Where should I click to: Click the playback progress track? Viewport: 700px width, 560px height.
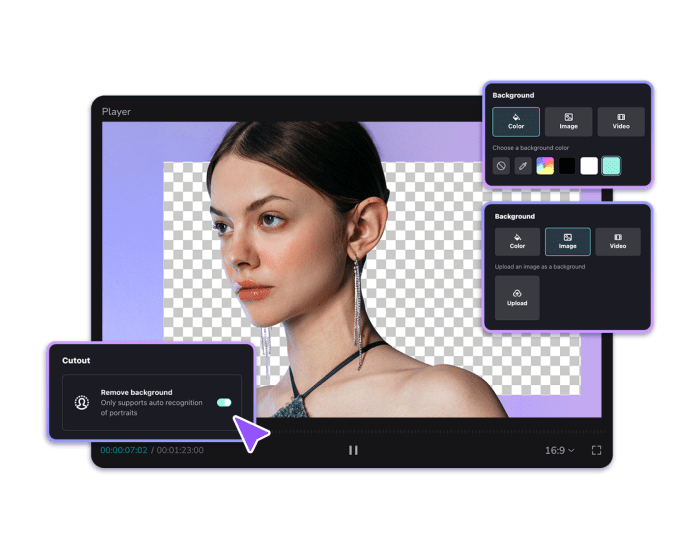pyautogui.click(x=438, y=432)
